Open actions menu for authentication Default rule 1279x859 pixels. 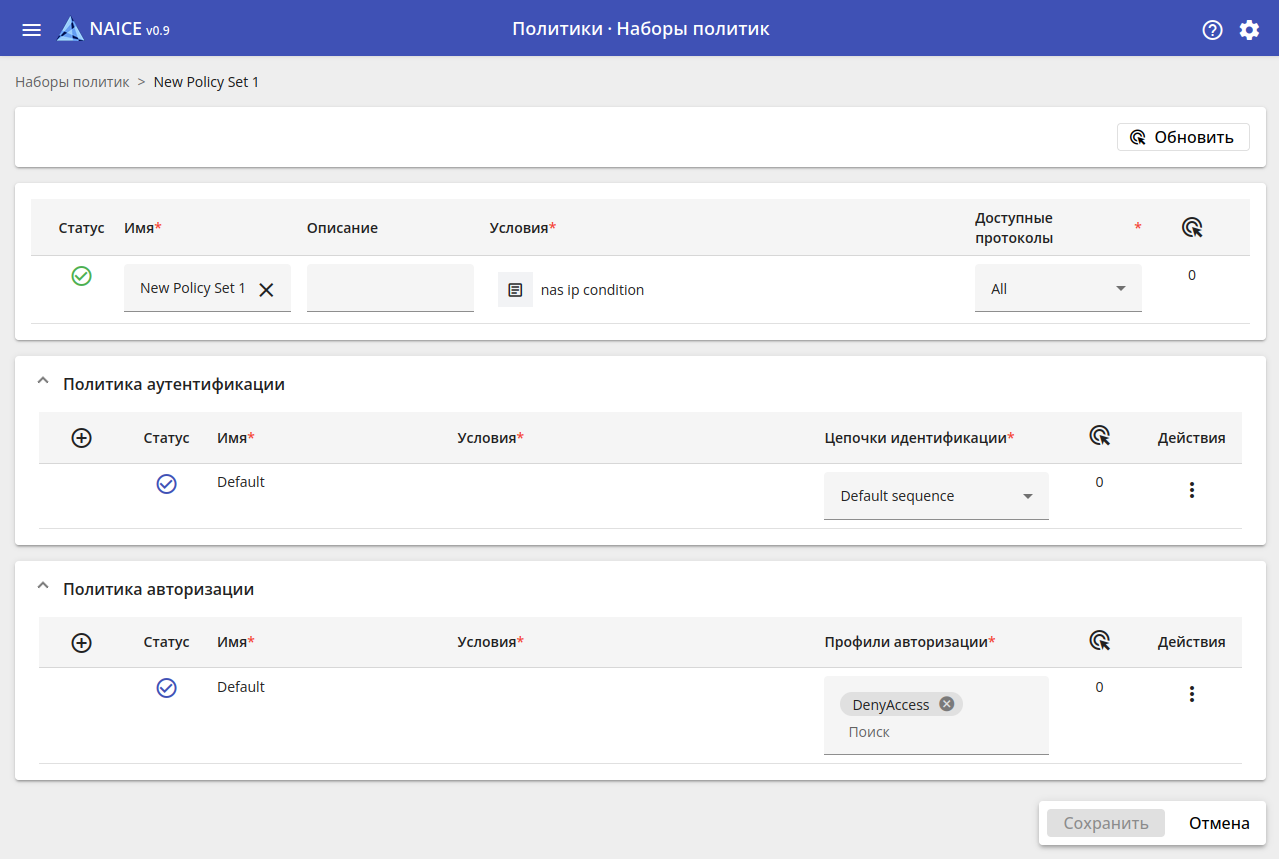click(1191, 490)
